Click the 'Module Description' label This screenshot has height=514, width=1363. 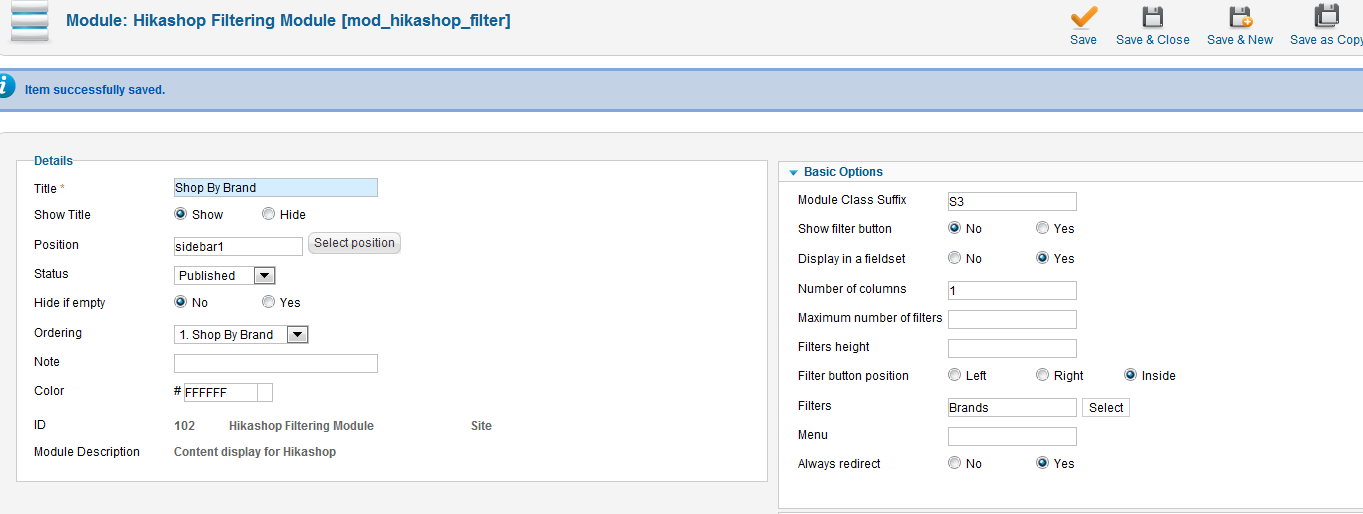coord(87,451)
